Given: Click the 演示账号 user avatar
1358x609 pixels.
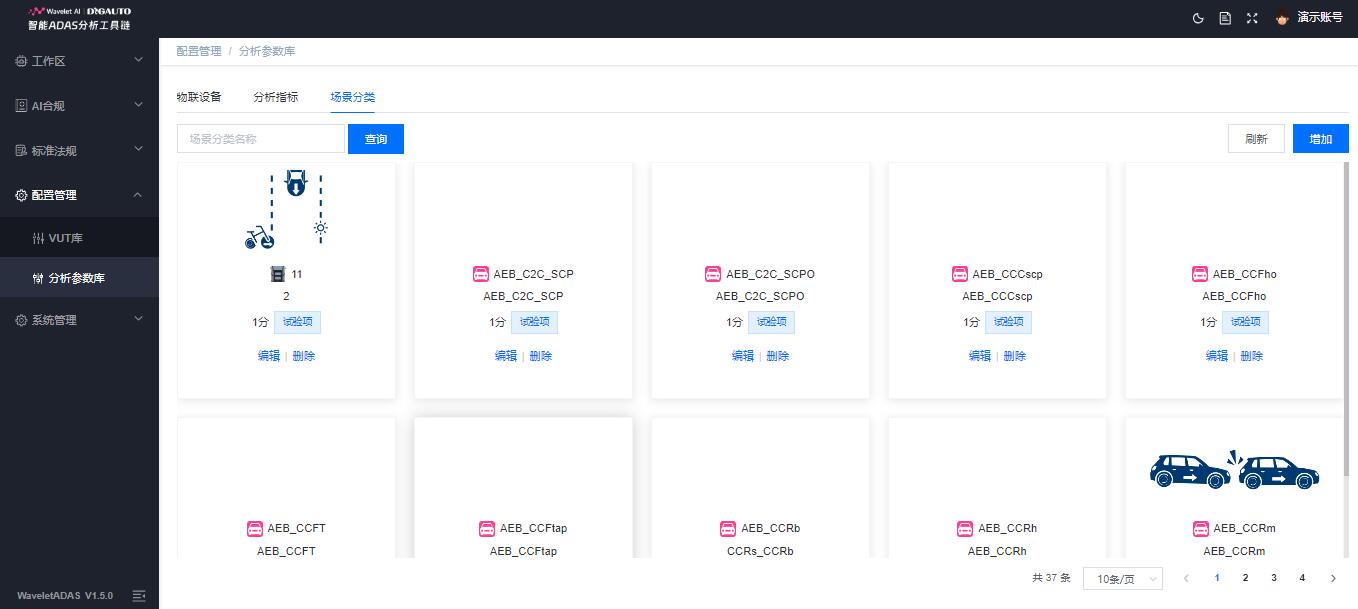Looking at the screenshot, I should [1282, 18].
